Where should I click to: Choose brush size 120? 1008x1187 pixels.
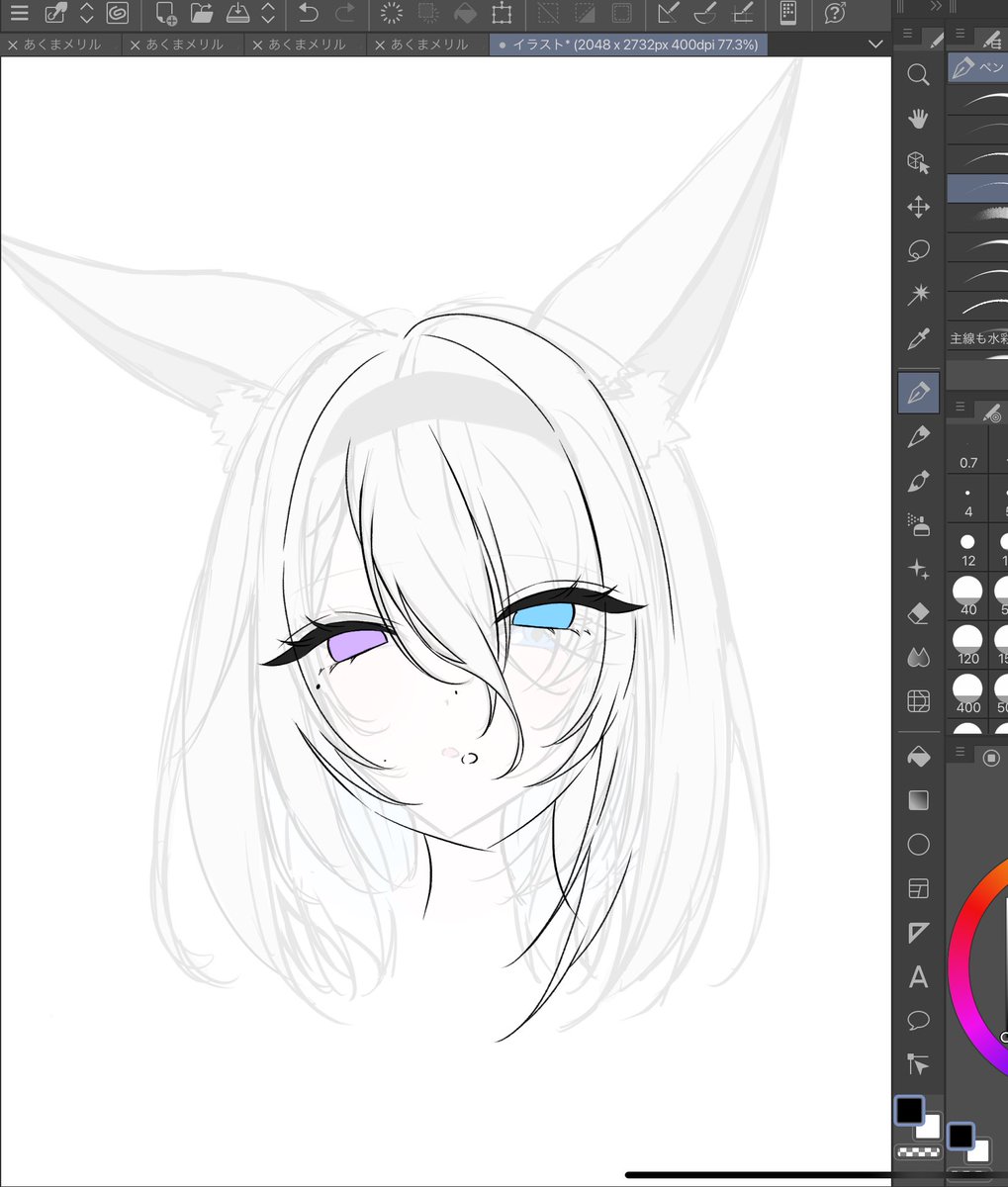(x=967, y=646)
